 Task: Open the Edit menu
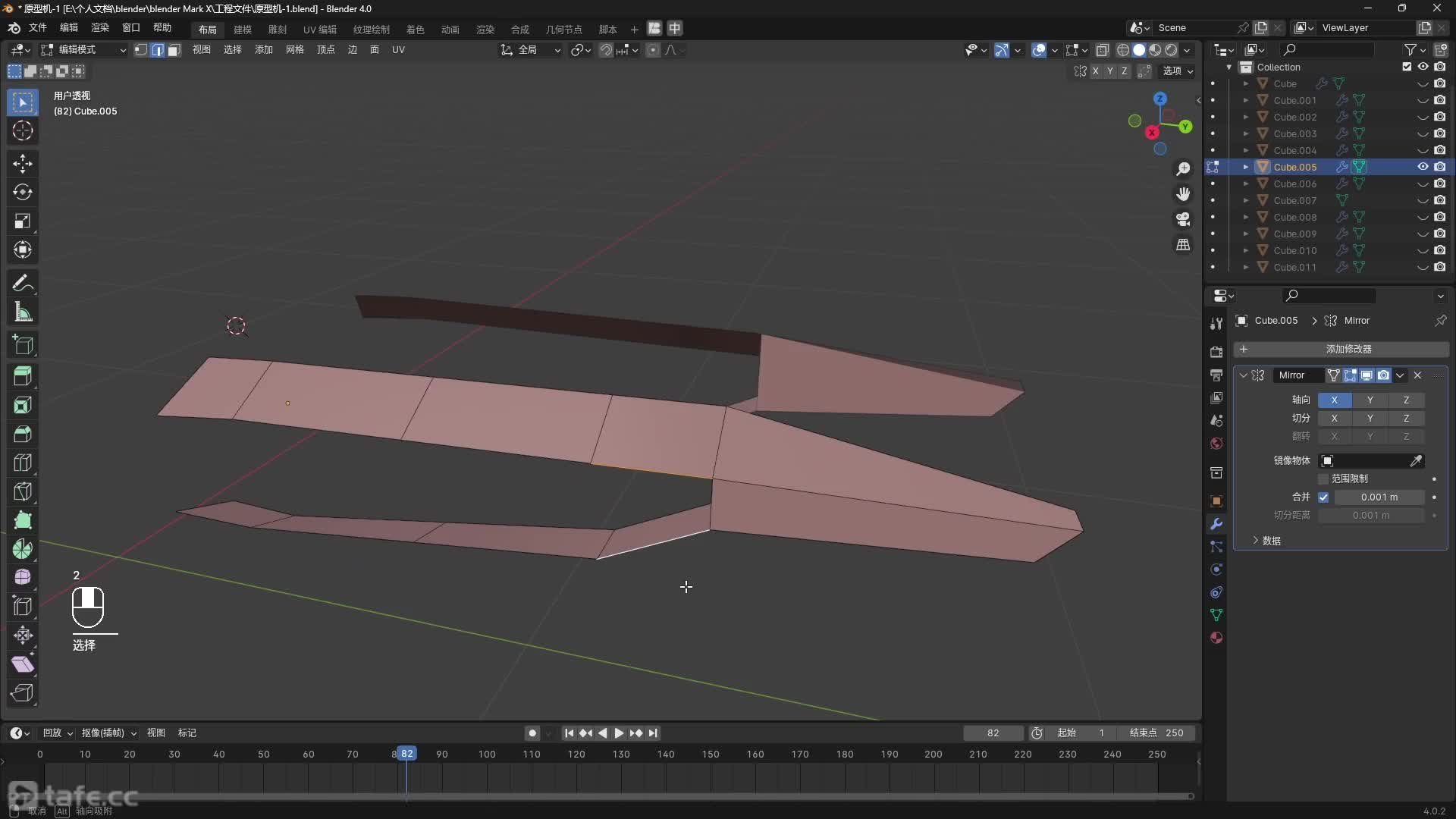69,28
